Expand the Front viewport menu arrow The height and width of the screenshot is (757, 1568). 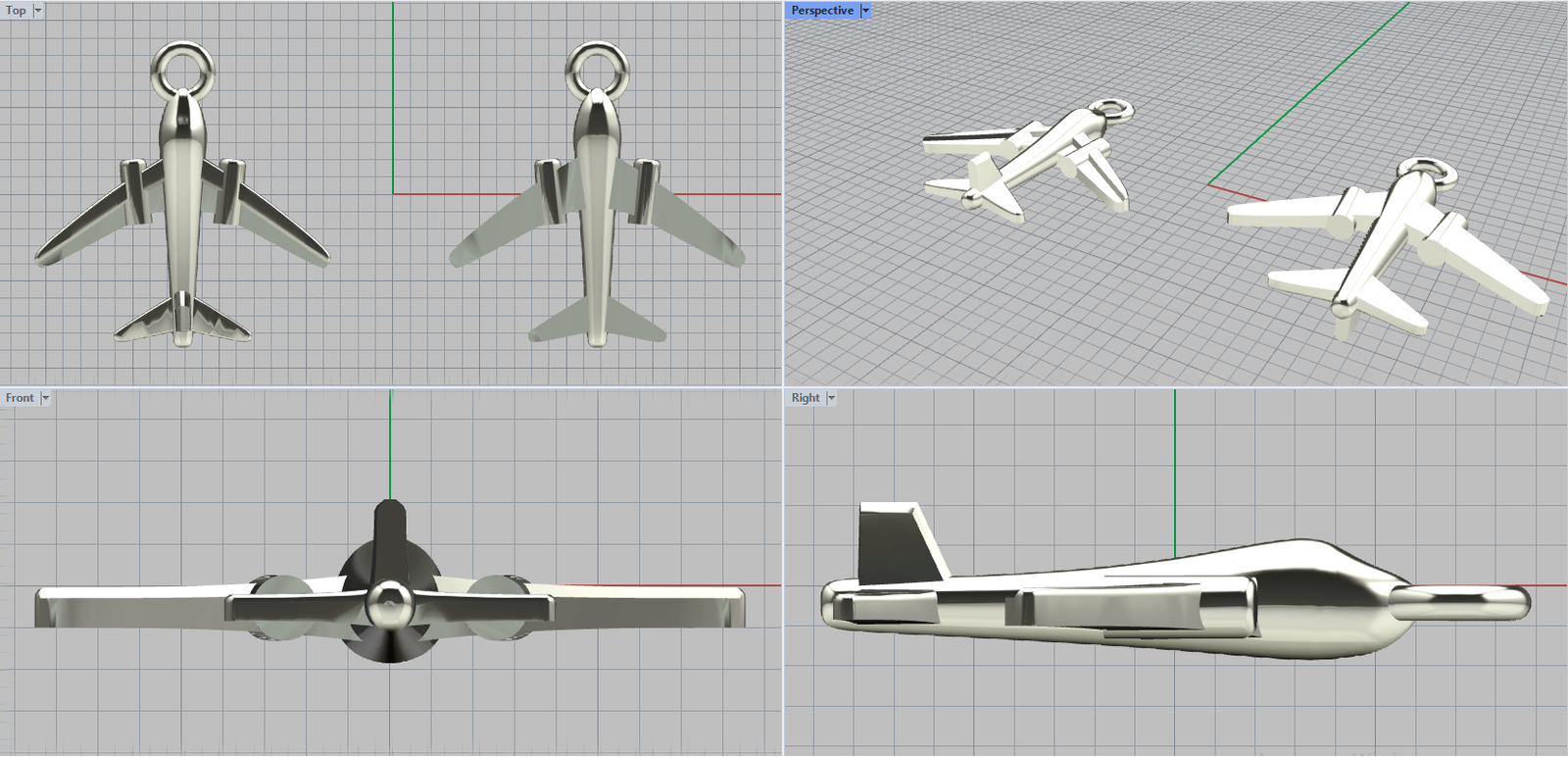point(45,398)
